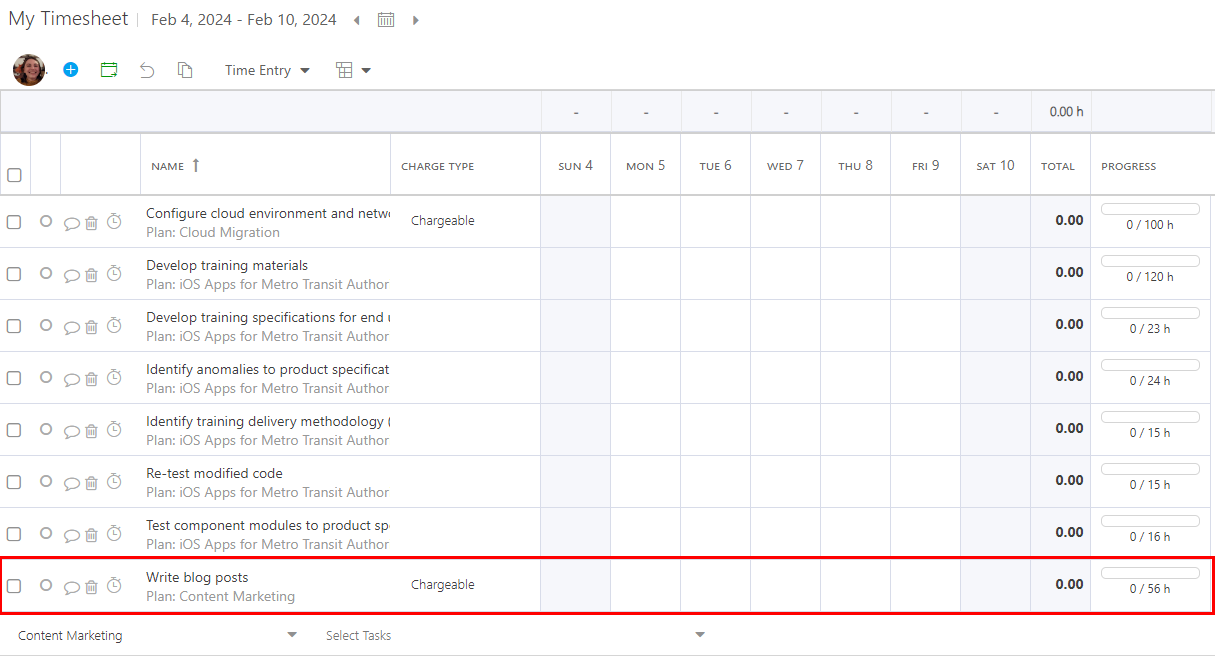Start timer for Identify anomalies row

click(x=114, y=377)
